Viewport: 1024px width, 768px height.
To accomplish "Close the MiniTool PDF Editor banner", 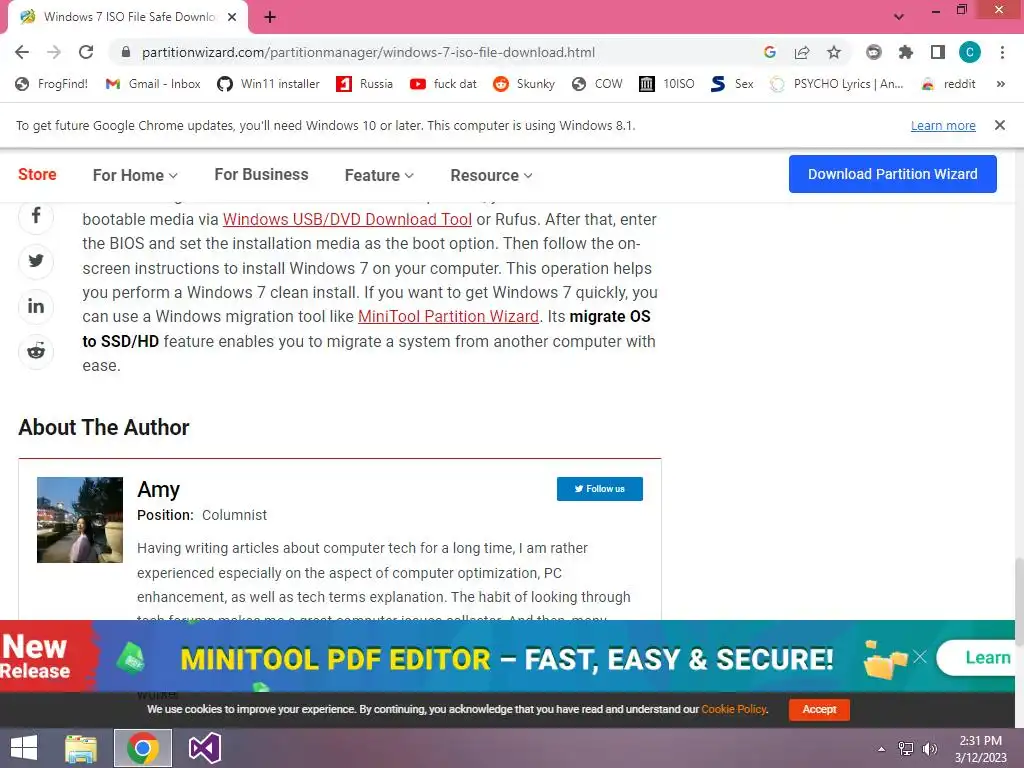I will (920, 657).
